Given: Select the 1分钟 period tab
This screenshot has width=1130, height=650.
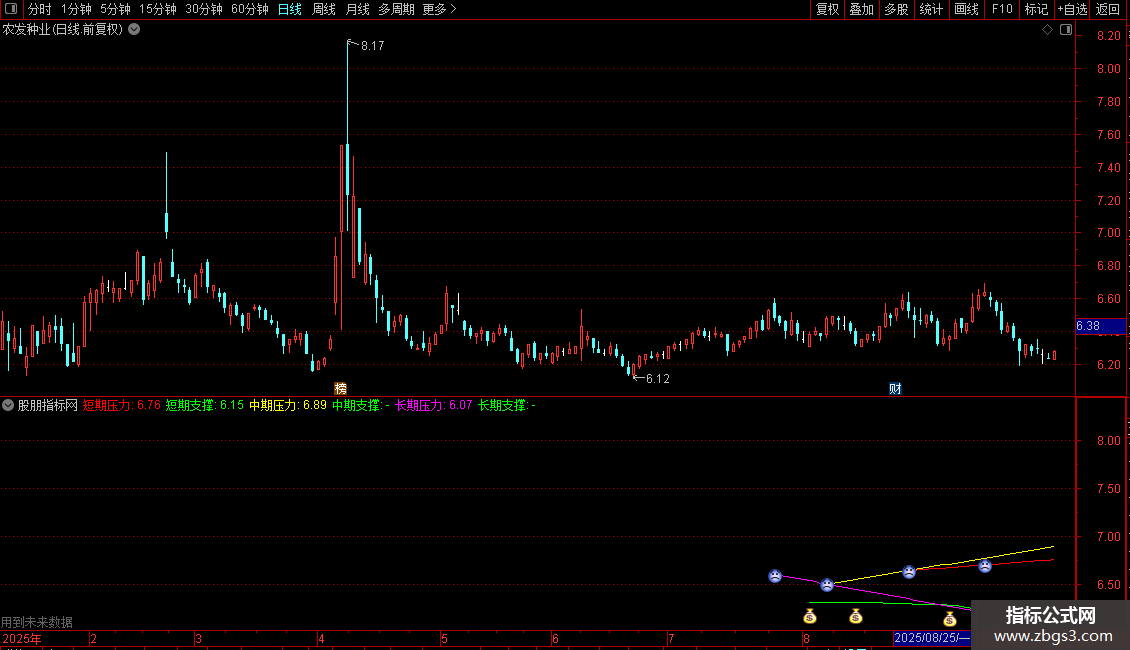Looking at the screenshot, I should (76, 9).
